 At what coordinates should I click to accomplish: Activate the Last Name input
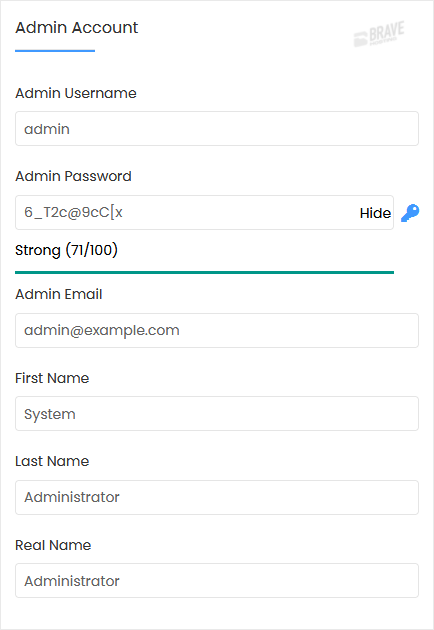point(217,497)
